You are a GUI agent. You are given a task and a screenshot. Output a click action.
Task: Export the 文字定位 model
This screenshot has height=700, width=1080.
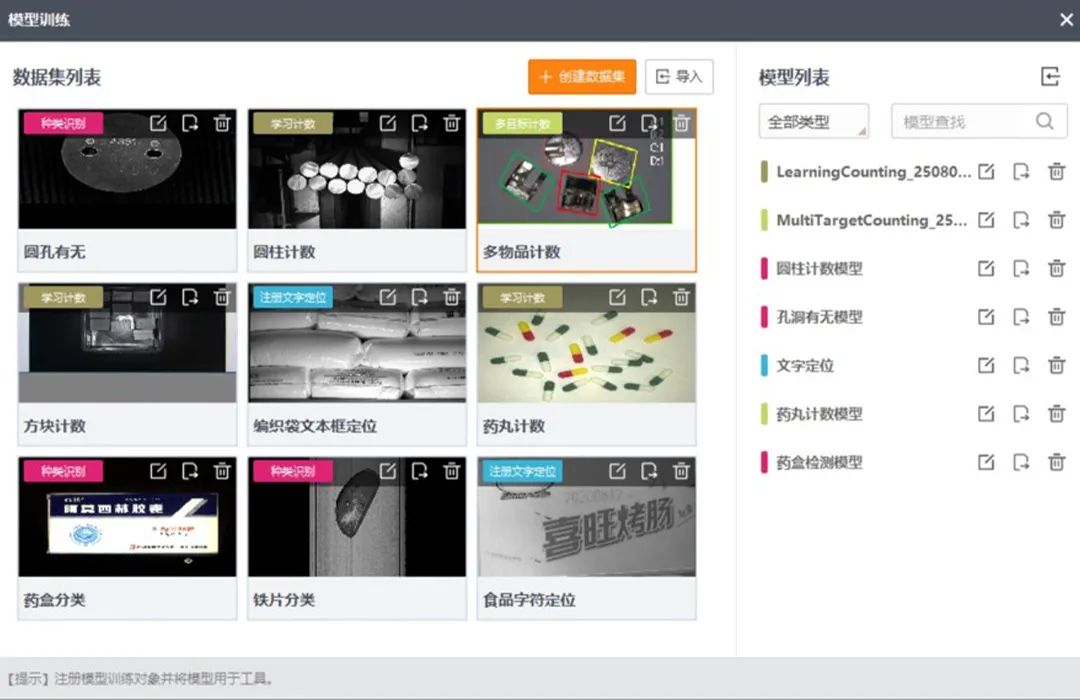1021,366
